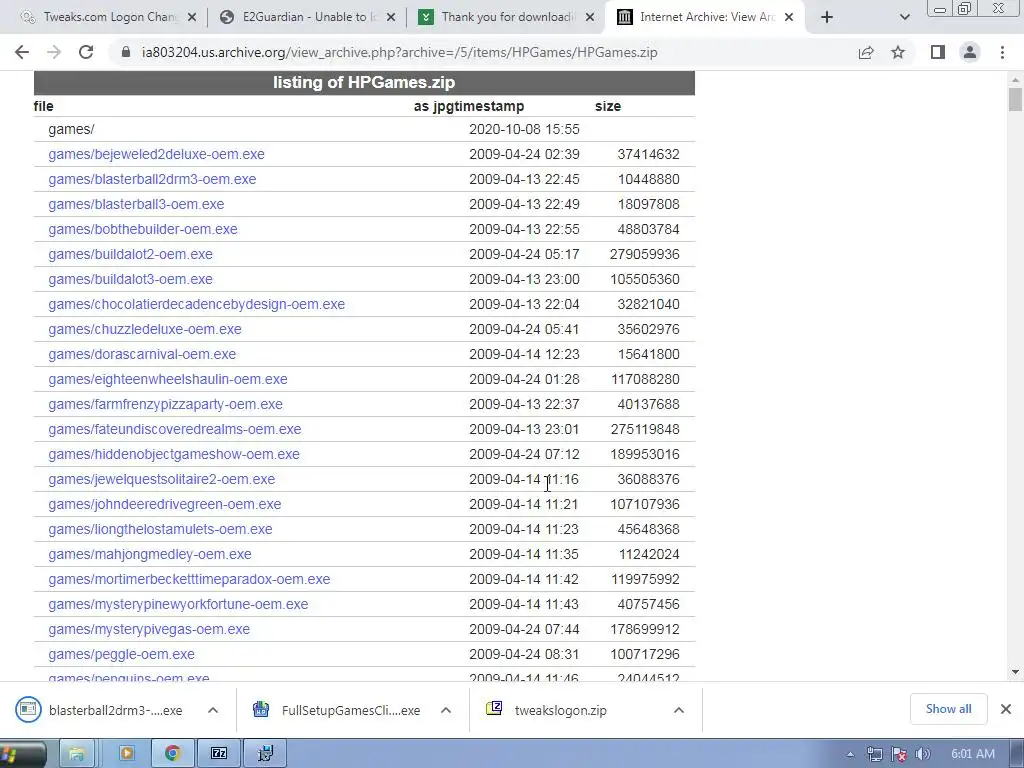
Task: Open Windows Media Player from the taskbar
Action: click(126, 754)
